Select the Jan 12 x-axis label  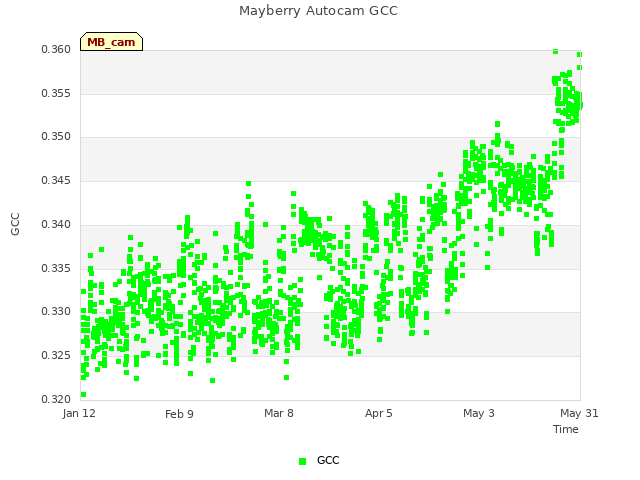(79, 413)
